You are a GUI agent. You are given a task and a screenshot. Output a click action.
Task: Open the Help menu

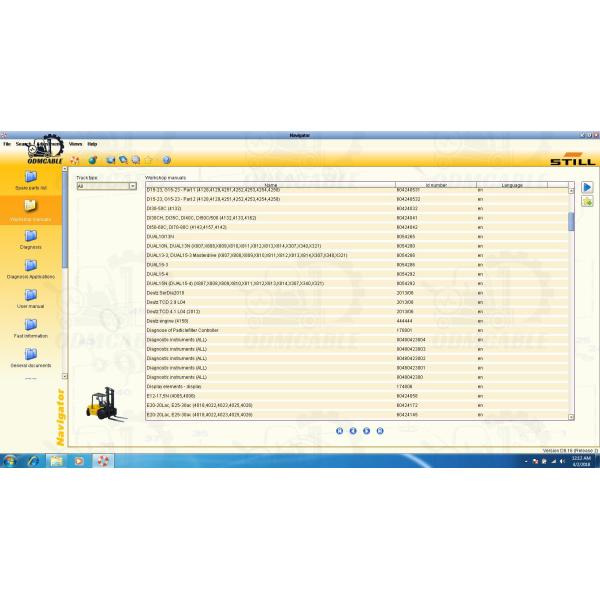[x=92, y=144]
